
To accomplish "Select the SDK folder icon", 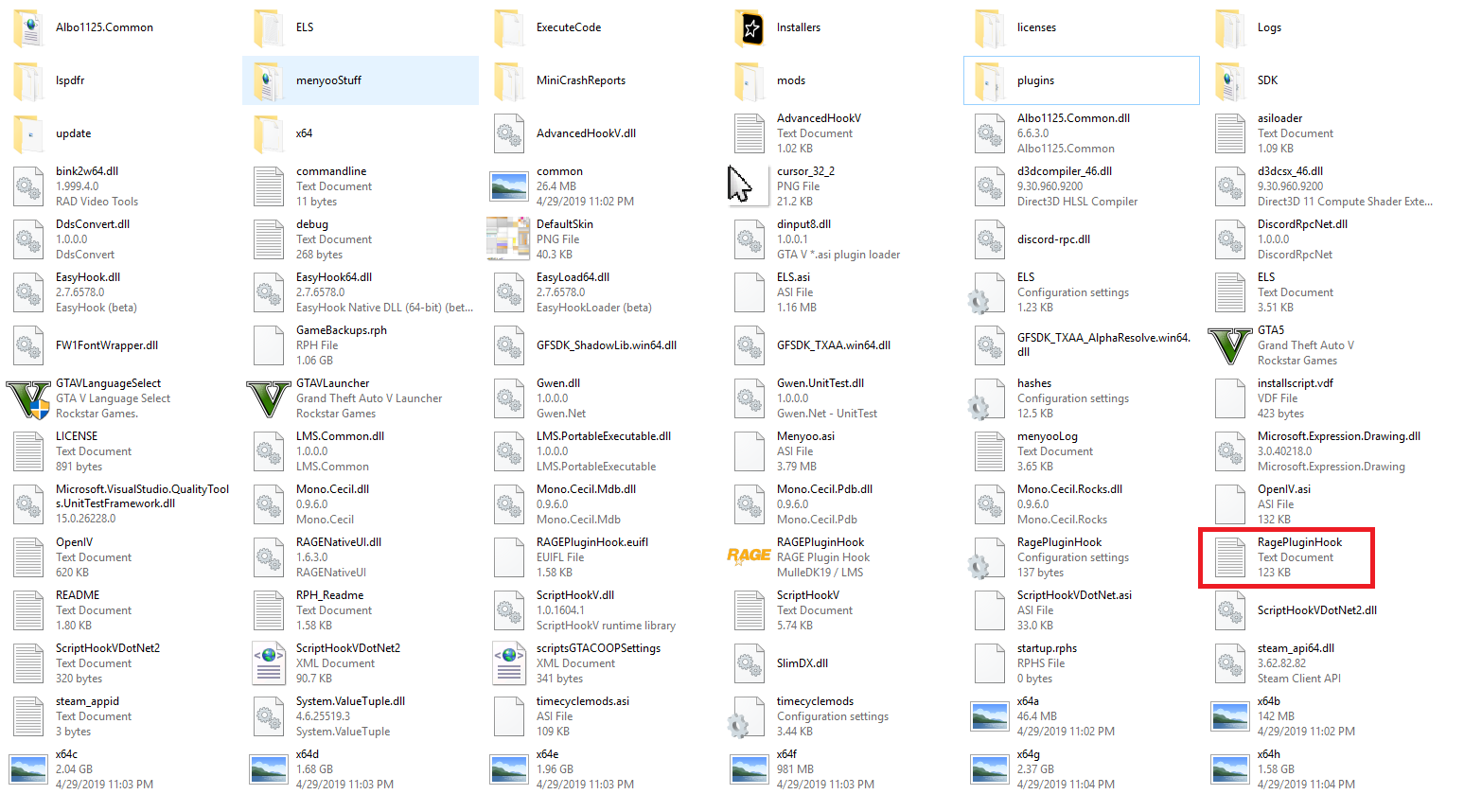I will click(x=1230, y=80).
